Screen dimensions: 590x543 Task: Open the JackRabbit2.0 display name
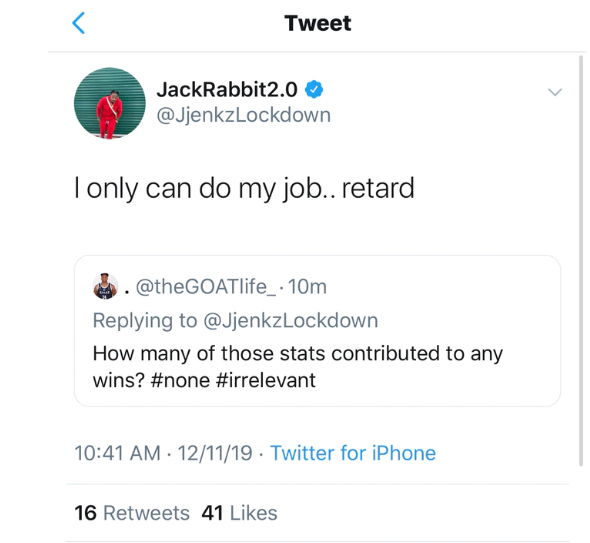[227, 90]
